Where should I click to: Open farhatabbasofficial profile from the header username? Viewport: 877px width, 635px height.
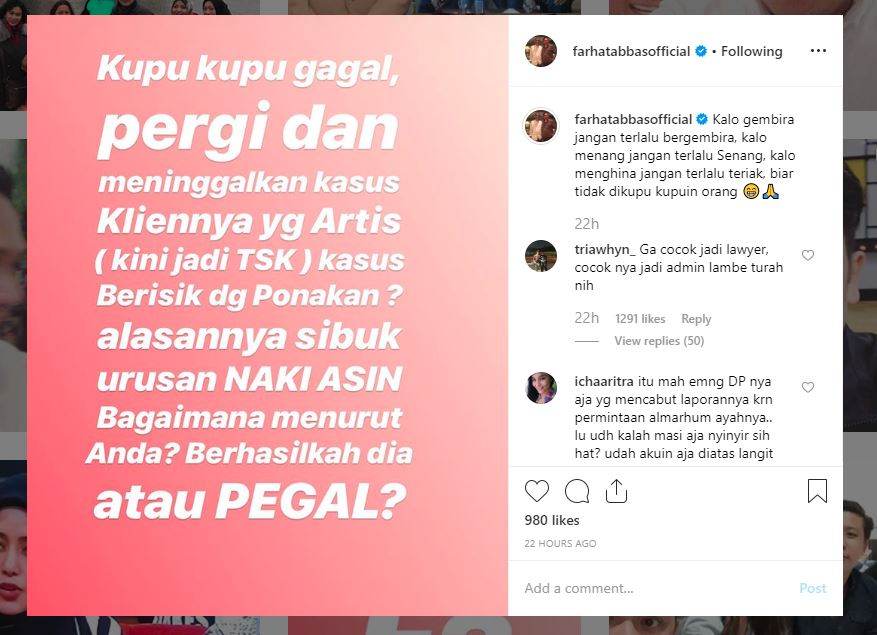pos(631,51)
